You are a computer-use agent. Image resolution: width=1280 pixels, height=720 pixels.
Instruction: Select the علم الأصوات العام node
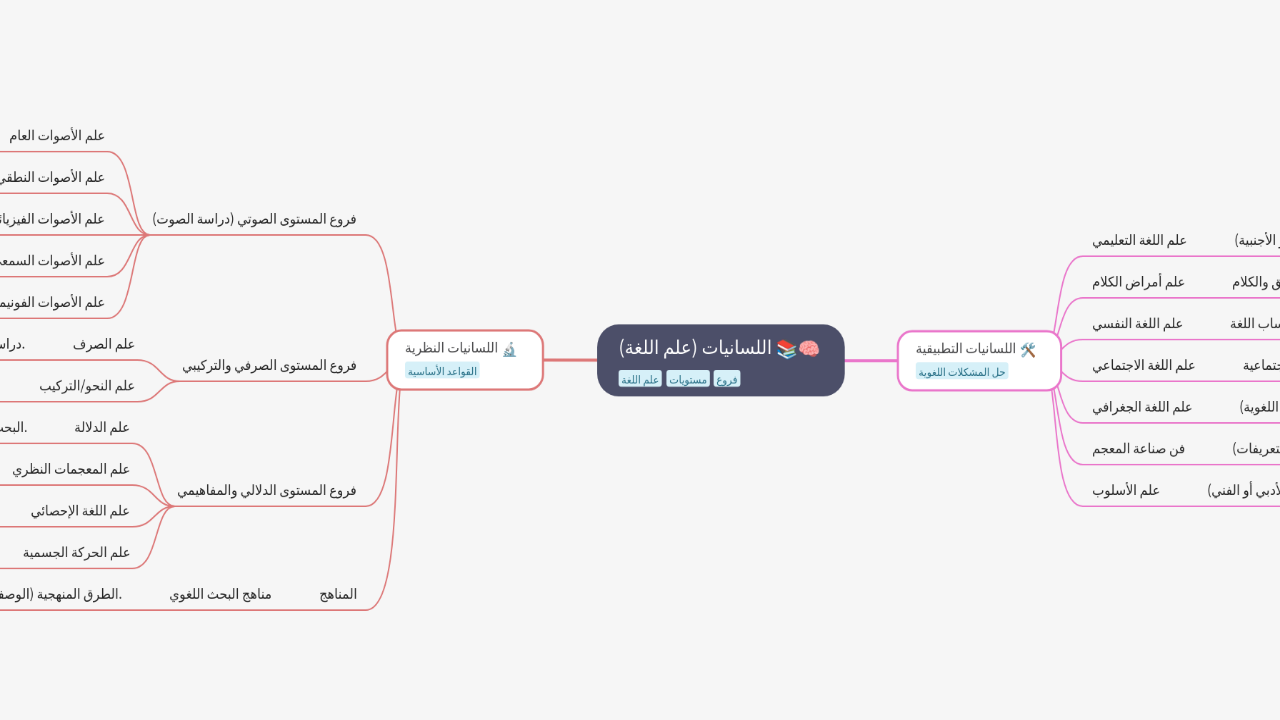57,135
